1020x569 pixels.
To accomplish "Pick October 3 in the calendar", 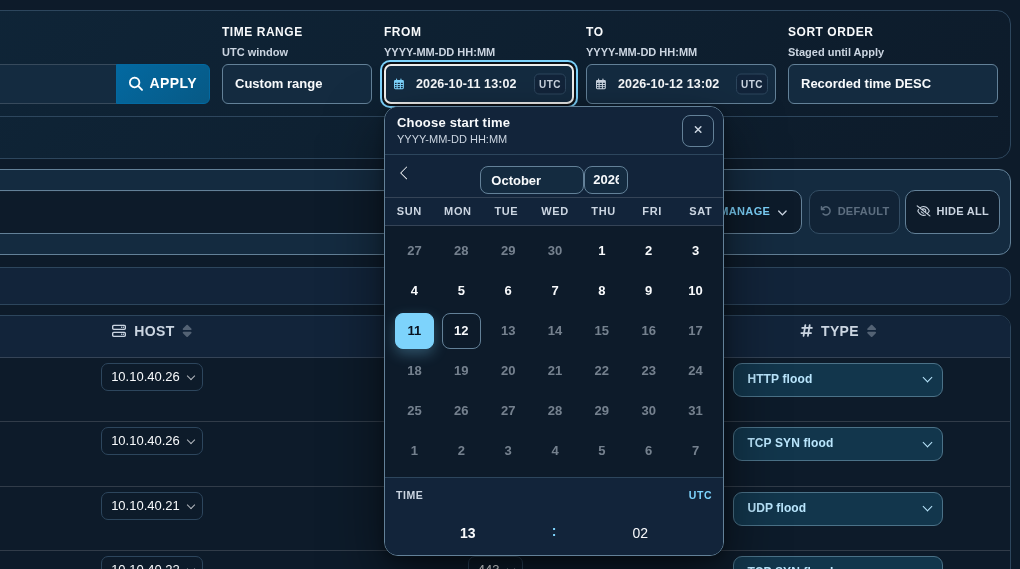I will tap(695, 251).
